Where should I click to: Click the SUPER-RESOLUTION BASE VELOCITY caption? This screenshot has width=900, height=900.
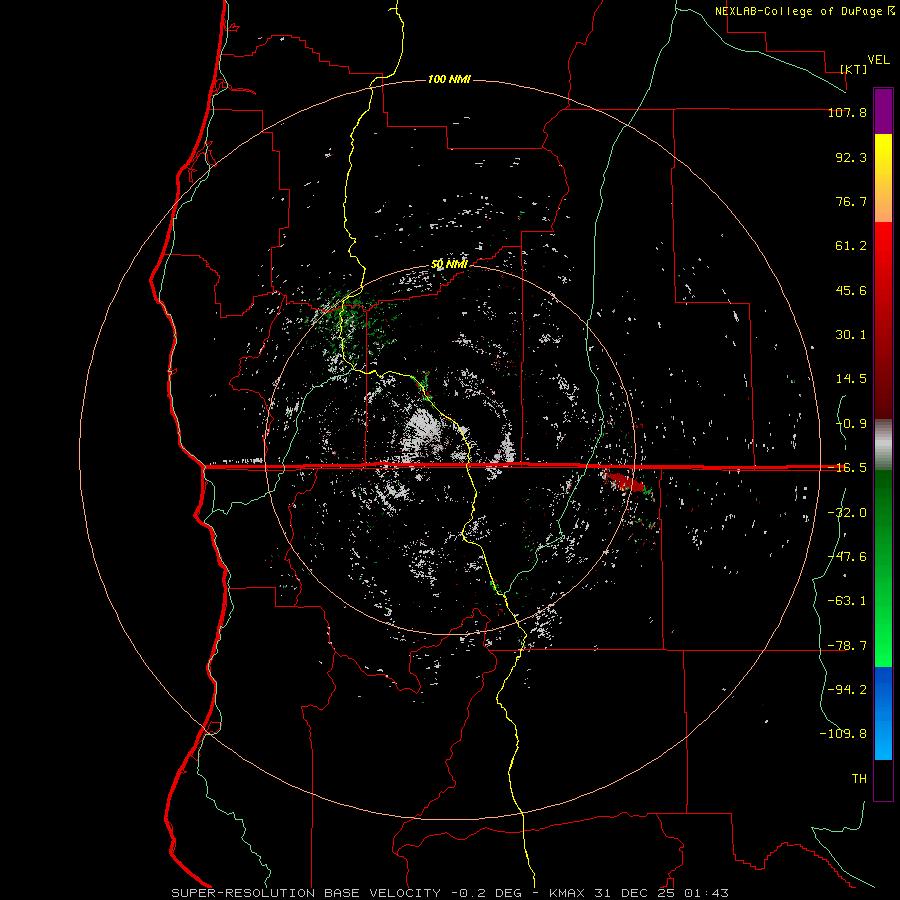(306, 893)
